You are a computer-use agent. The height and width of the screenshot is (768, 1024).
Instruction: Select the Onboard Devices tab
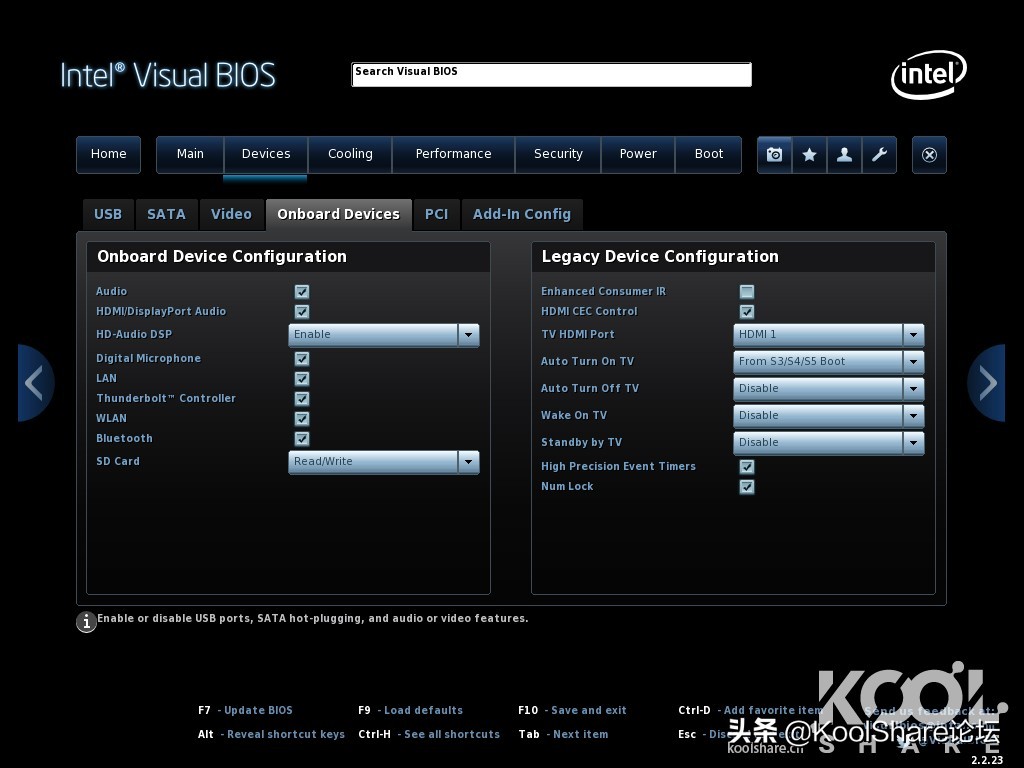[338, 215]
